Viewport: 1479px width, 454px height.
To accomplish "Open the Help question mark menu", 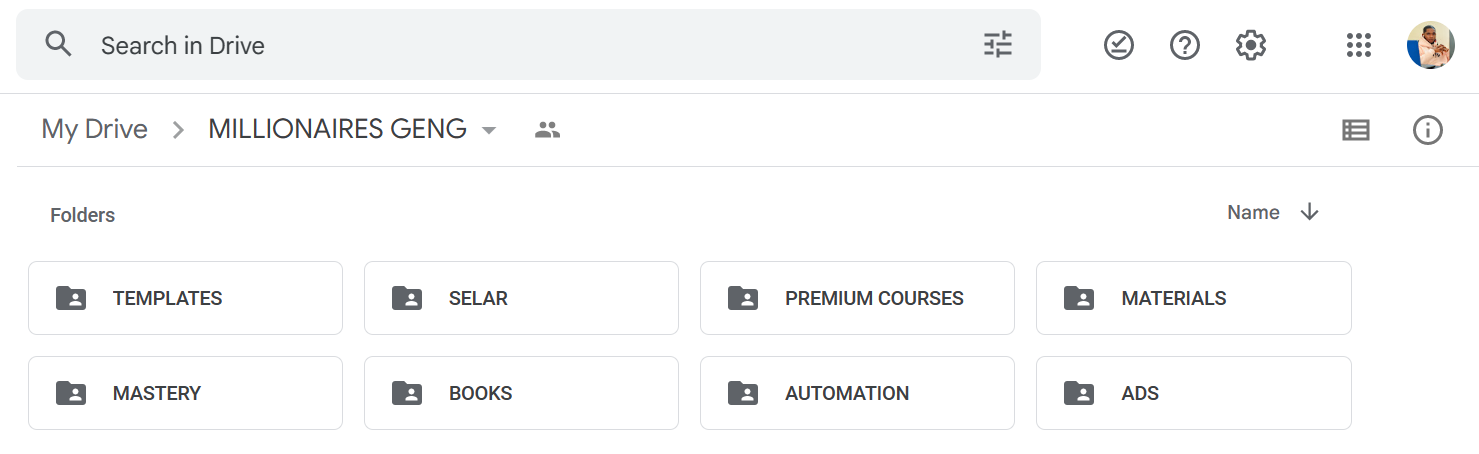I will 1185,45.
